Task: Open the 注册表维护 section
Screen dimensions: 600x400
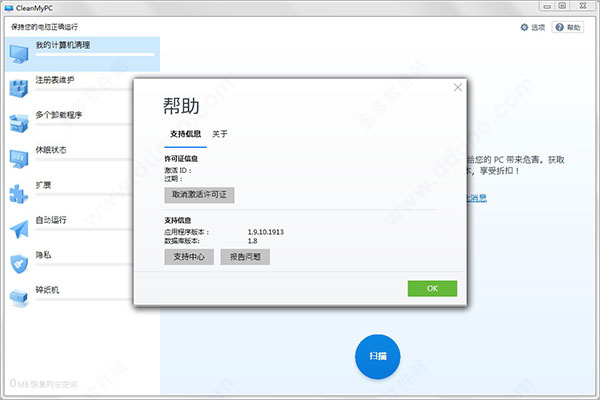Action: (55, 80)
